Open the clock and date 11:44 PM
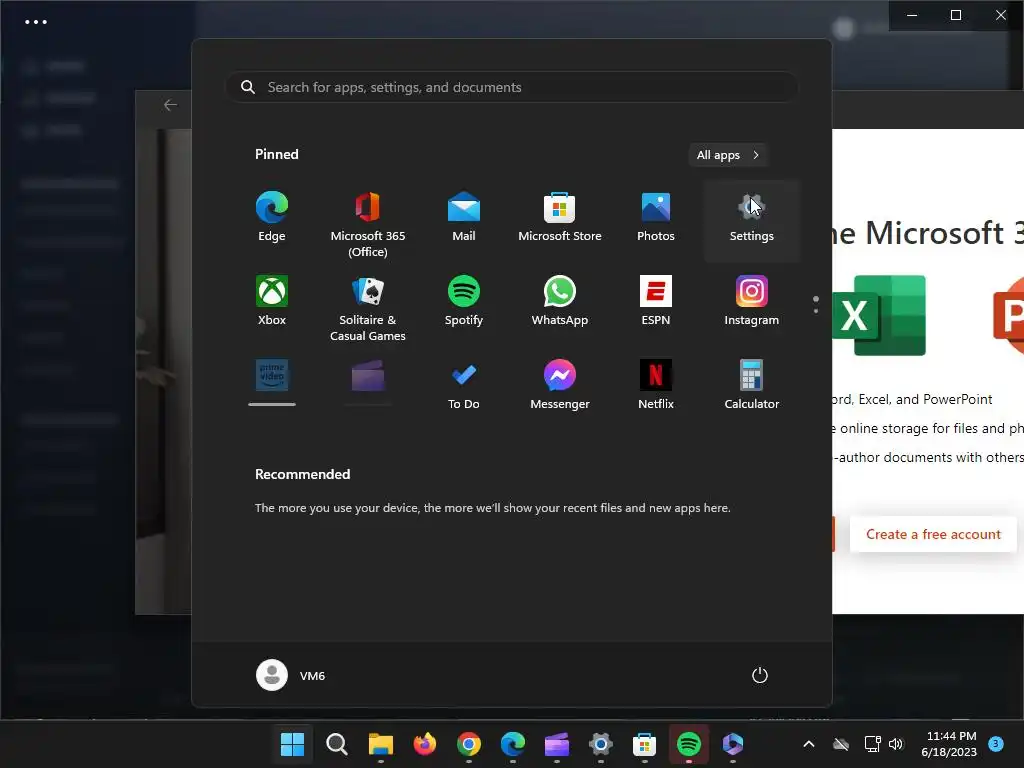 950,744
